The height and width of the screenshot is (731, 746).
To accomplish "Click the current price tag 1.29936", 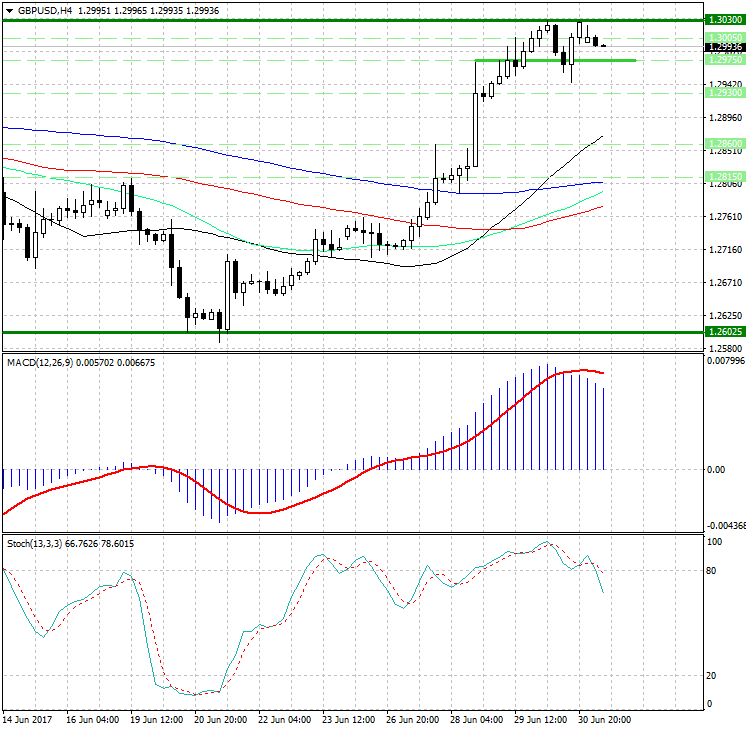I will (x=723, y=47).
